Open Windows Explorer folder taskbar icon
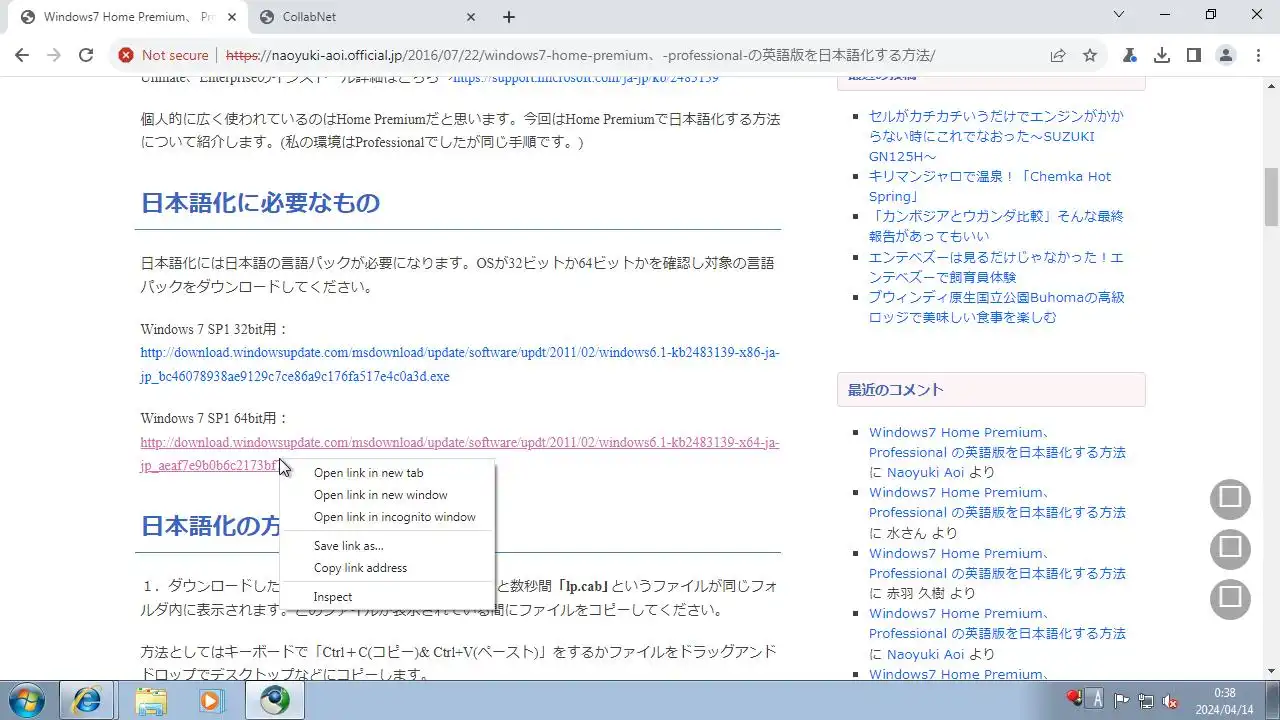Image resolution: width=1280 pixels, height=720 pixels. point(150,701)
